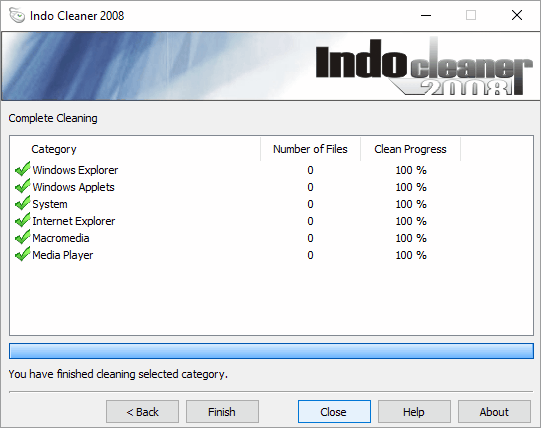Image resolution: width=541 pixels, height=428 pixels.
Task: Click the 100 % value for Media Player
Action: tap(411, 255)
